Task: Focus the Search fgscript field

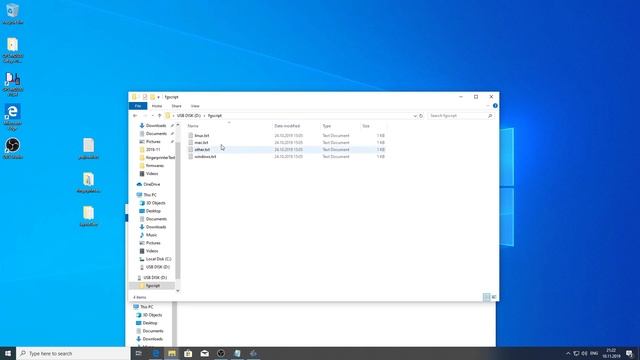Action: (460, 116)
